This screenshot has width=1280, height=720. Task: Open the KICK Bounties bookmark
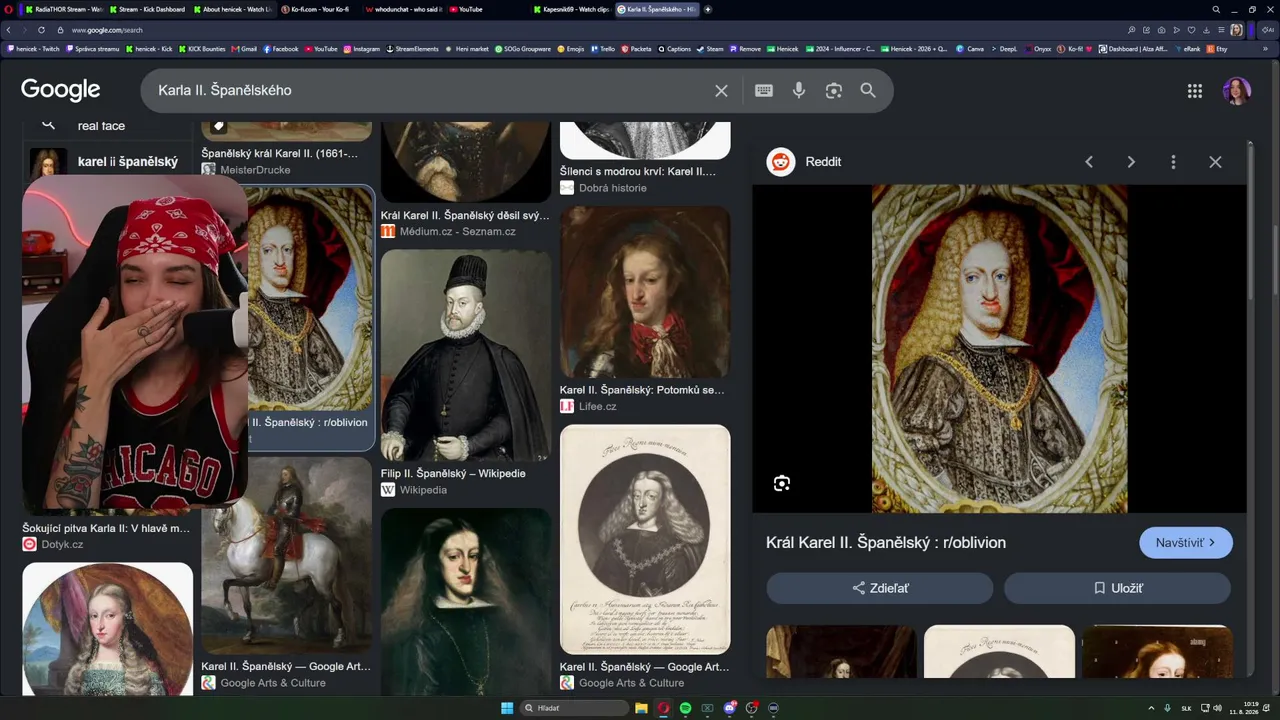pyautogui.click(x=202, y=48)
